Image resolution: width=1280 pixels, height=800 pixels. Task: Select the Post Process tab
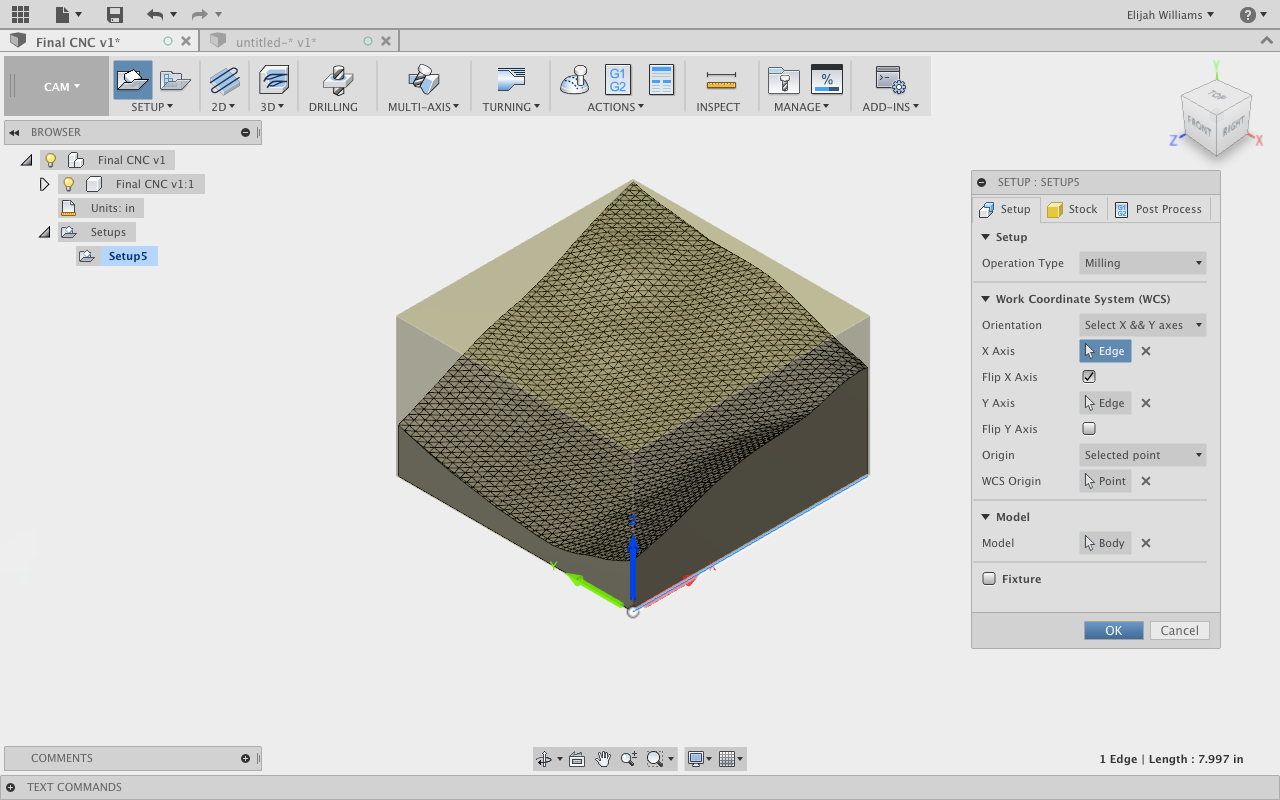pos(1159,209)
